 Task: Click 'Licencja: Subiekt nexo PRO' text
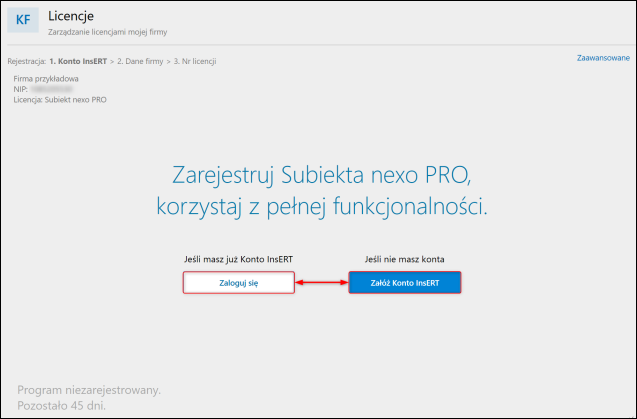[x=60, y=100]
